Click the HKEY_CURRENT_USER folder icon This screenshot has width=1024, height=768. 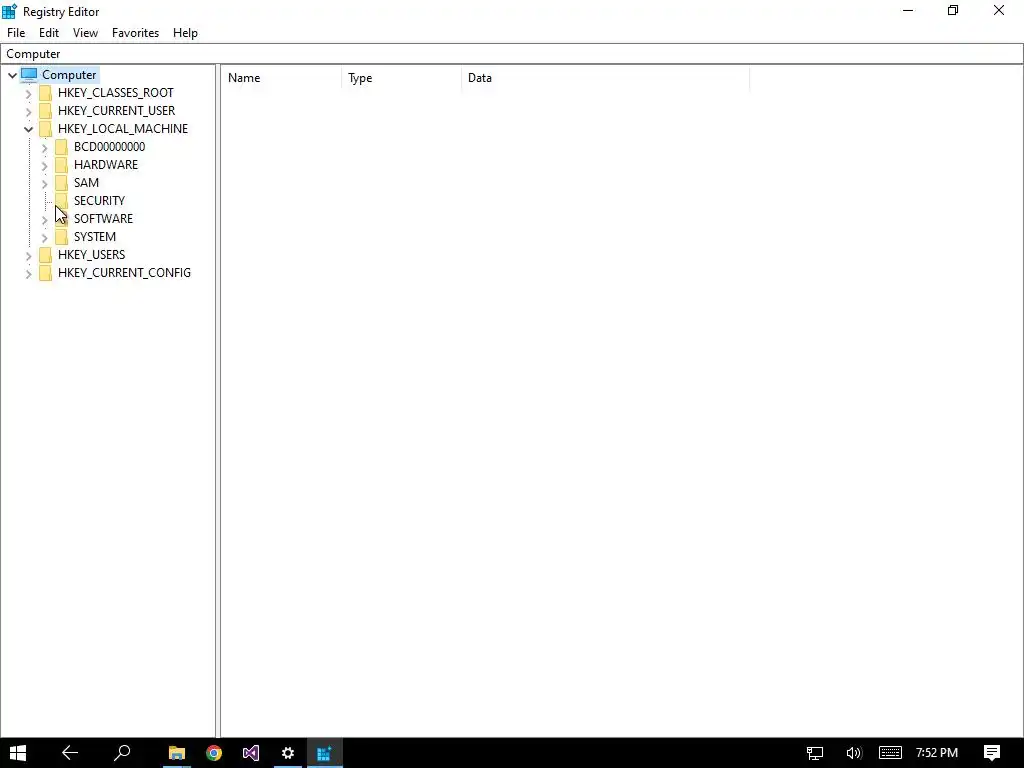coord(46,110)
